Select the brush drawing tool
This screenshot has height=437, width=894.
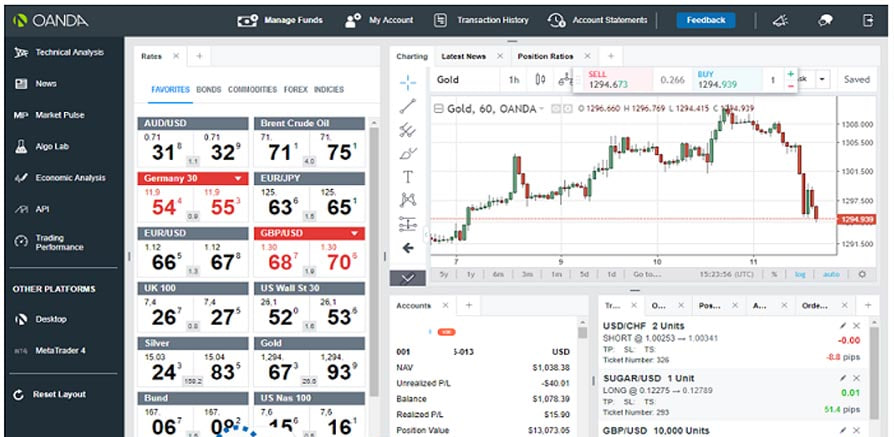point(408,153)
